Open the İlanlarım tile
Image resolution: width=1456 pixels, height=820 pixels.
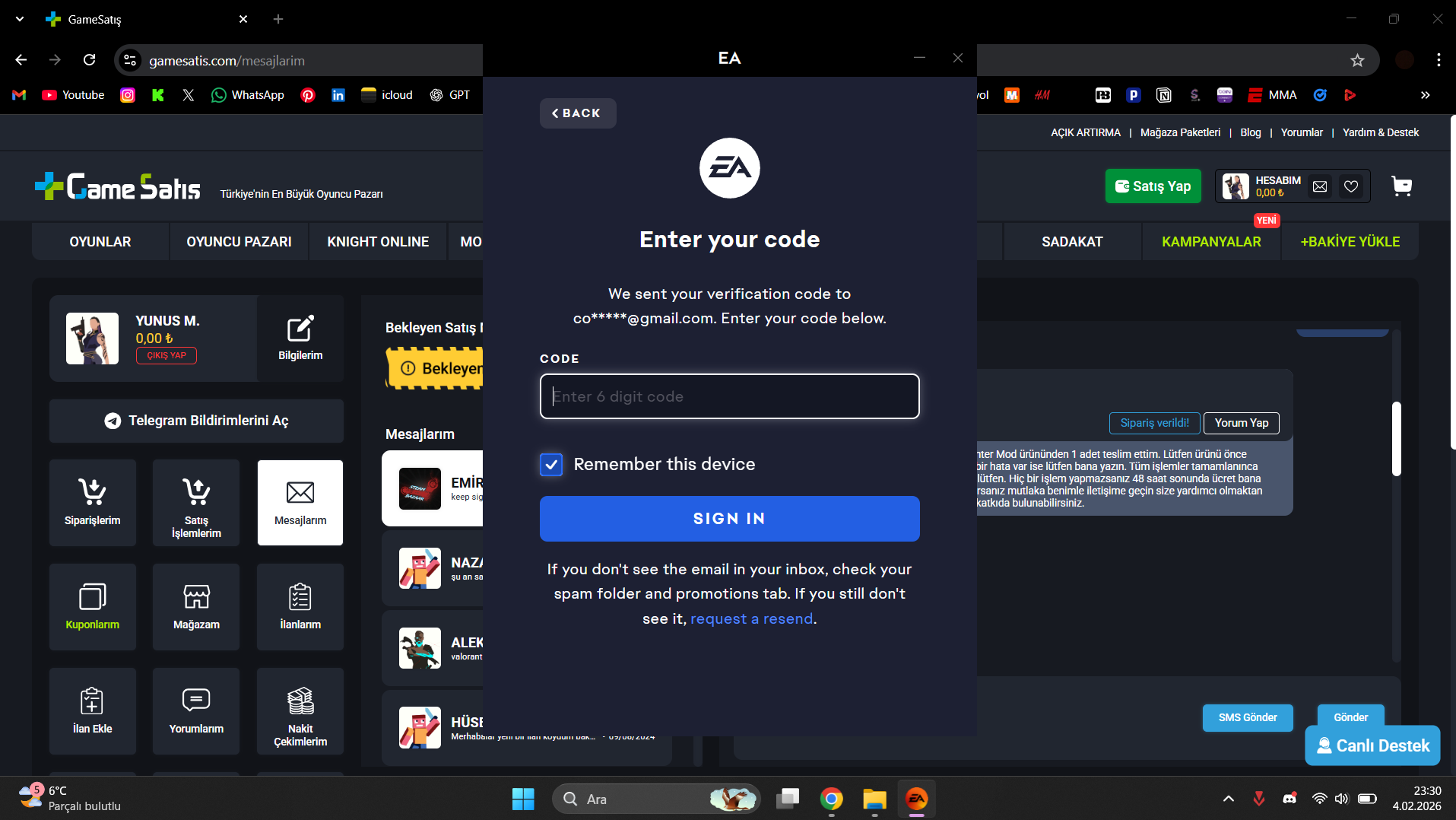(x=300, y=607)
